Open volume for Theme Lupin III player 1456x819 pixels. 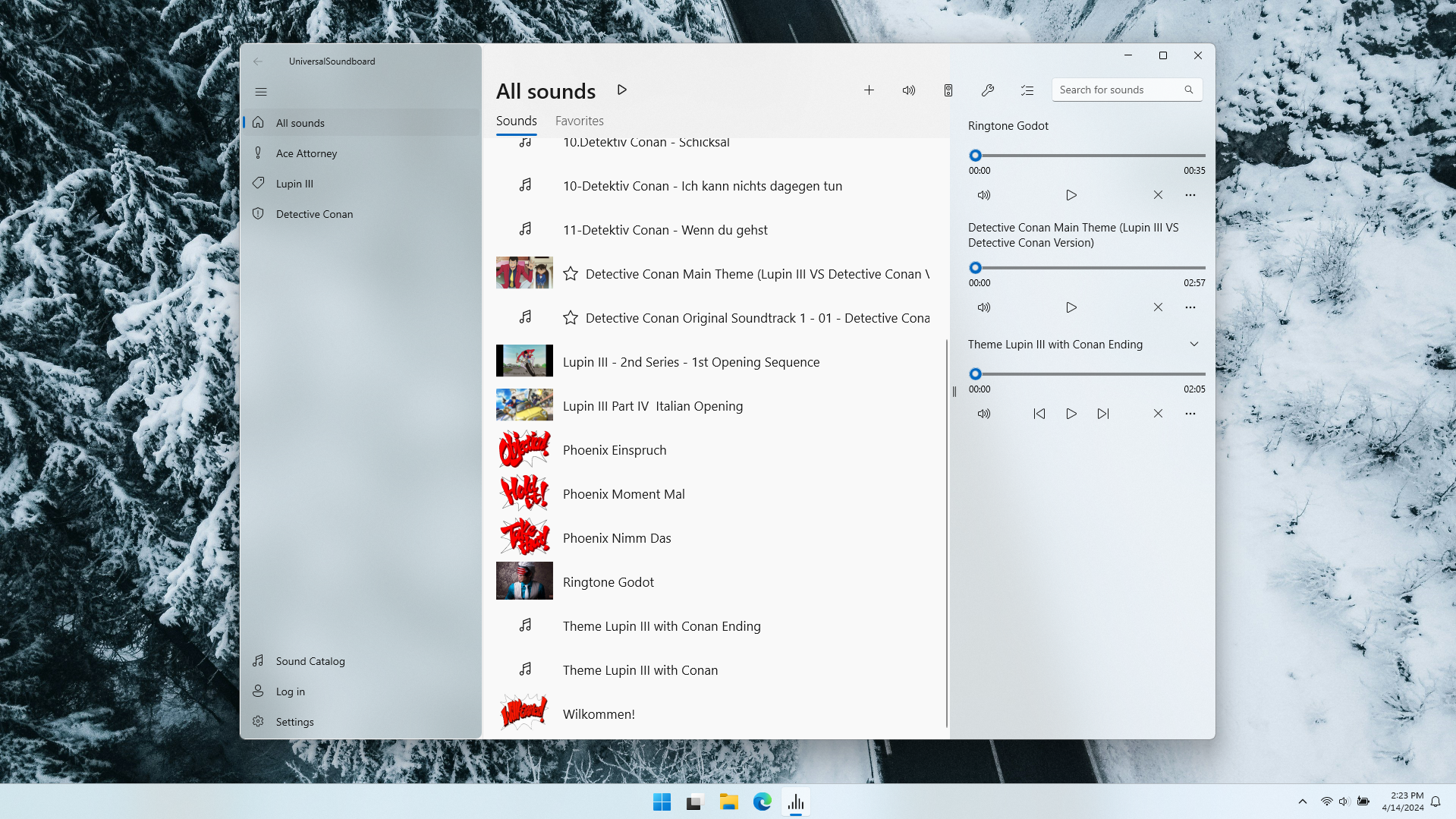pos(984,414)
